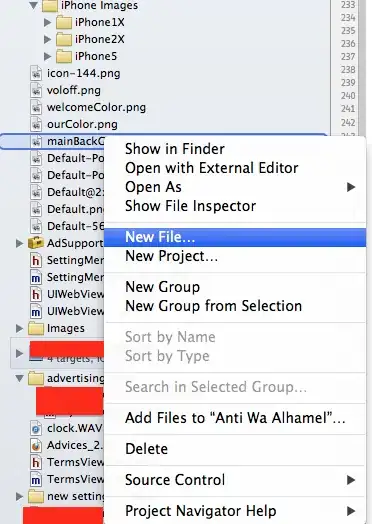The image size is (372, 524).
Task: Click the AdSupport framework toolbox icon
Action: click(36, 243)
